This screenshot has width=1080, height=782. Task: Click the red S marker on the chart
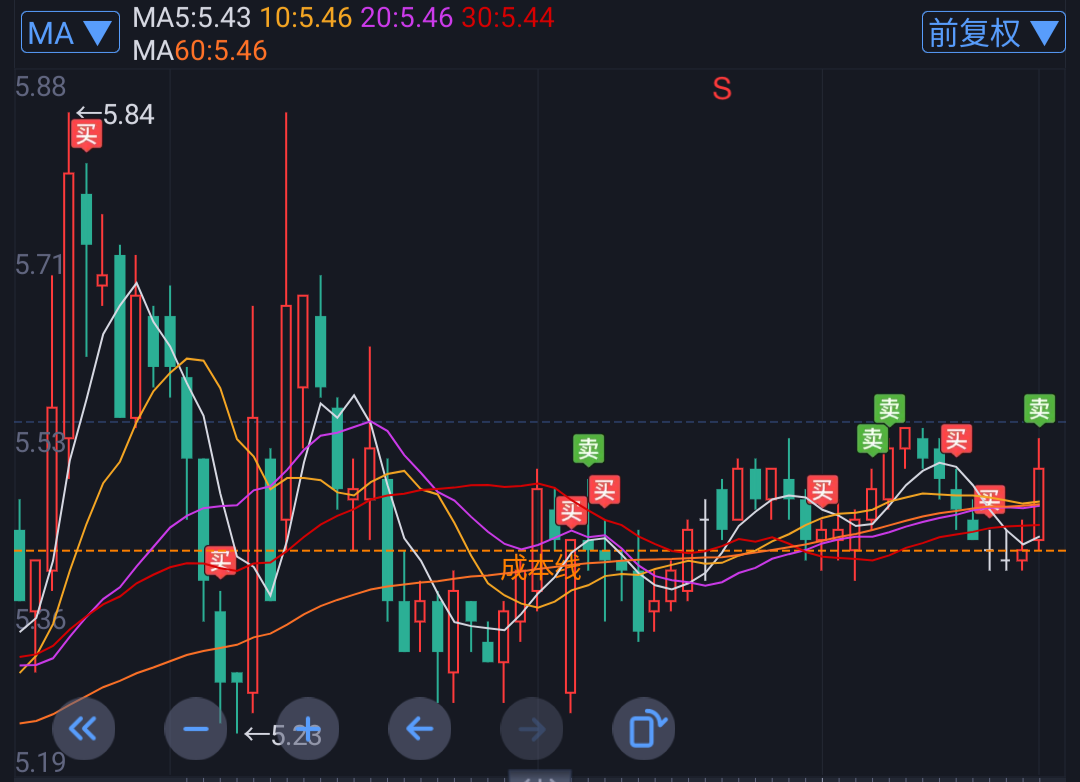tap(721, 89)
